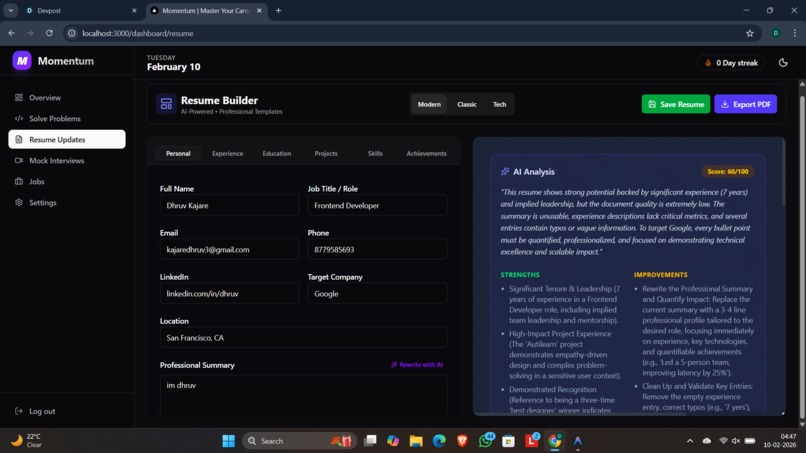
Task: Switch to the Experience tab
Action: pyautogui.click(x=227, y=154)
